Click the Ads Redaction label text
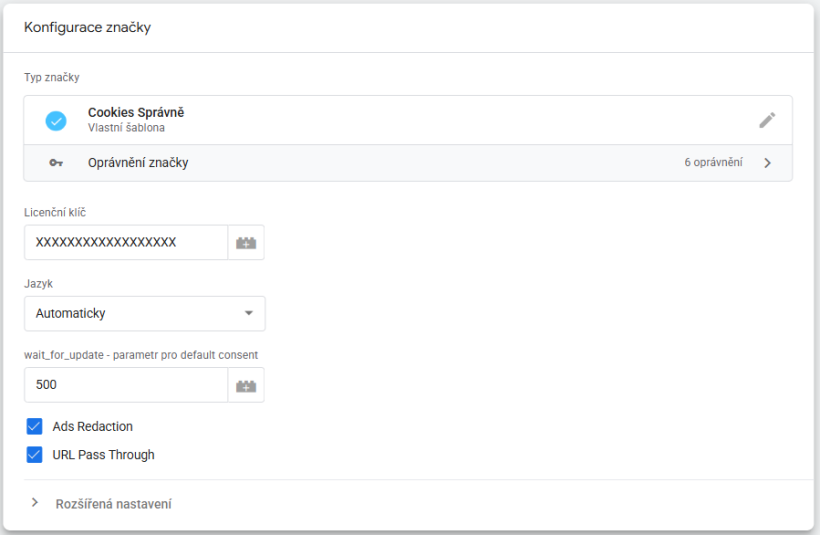The image size is (820, 535). coord(92,427)
